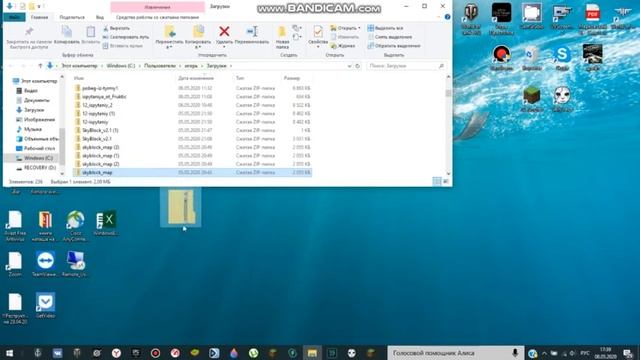Screen dimensions: 640x360
Task: Select the file 12_ispytaniy_2
Action: [x=97, y=105]
